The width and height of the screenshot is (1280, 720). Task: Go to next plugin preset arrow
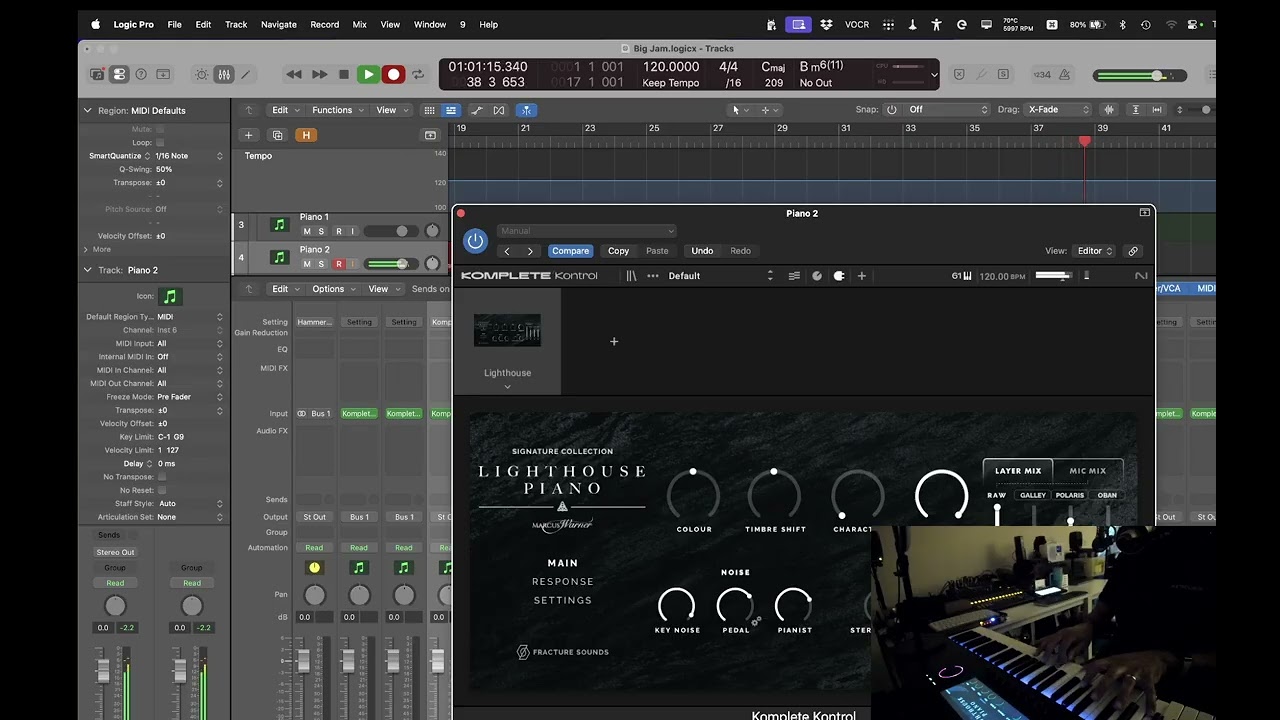click(530, 251)
